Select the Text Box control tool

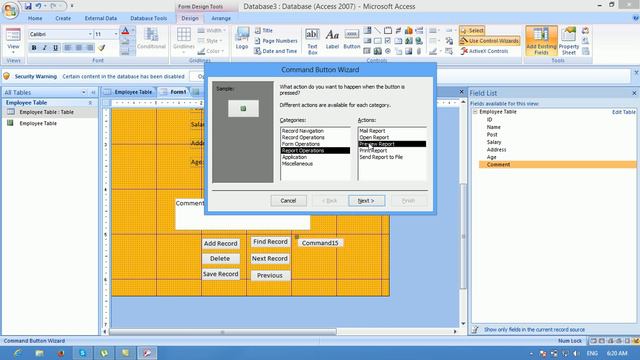(x=312, y=41)
